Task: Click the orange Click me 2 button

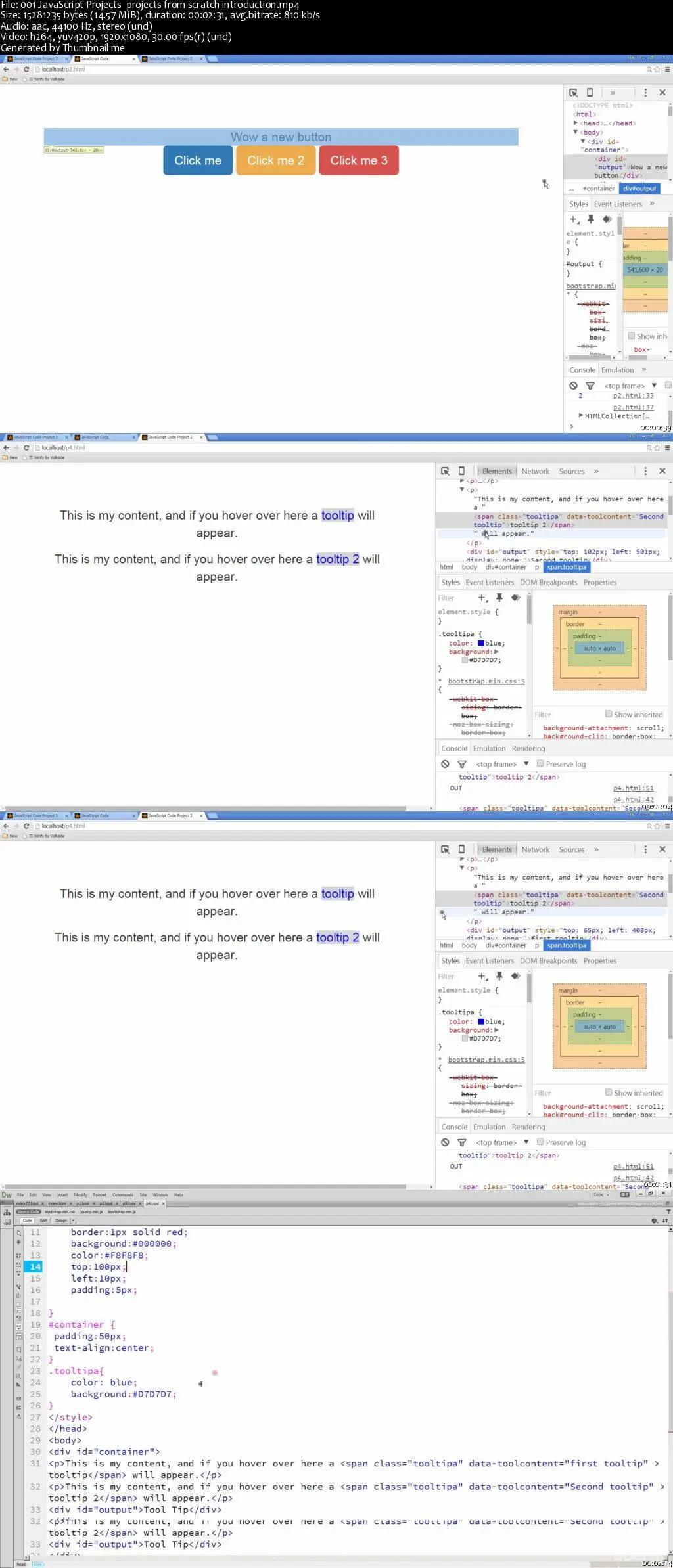Action: [x=276, y=160]
